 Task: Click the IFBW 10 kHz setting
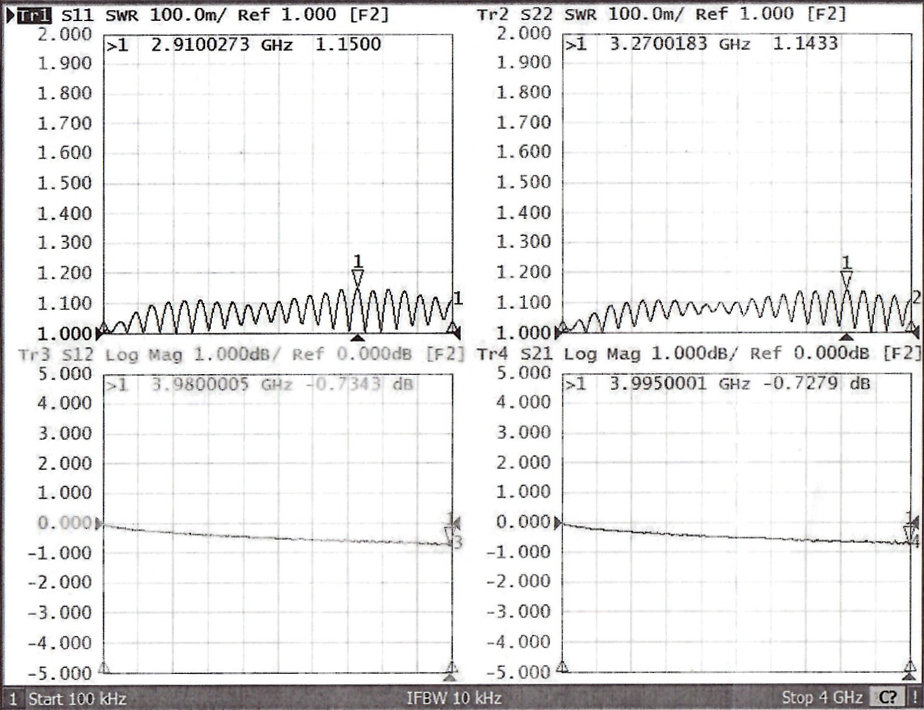(x=453, y=698)
